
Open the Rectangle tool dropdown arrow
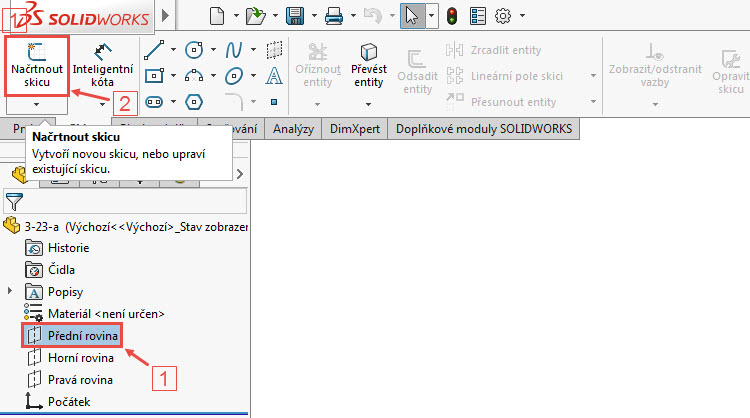173,75
